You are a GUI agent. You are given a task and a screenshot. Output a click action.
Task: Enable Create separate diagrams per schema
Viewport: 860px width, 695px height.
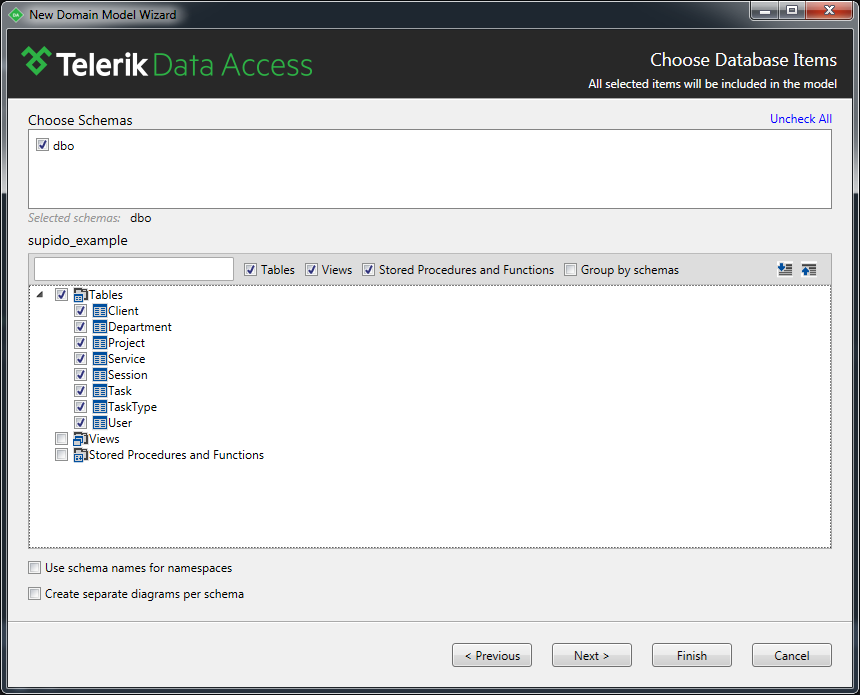tap(35, 594)
